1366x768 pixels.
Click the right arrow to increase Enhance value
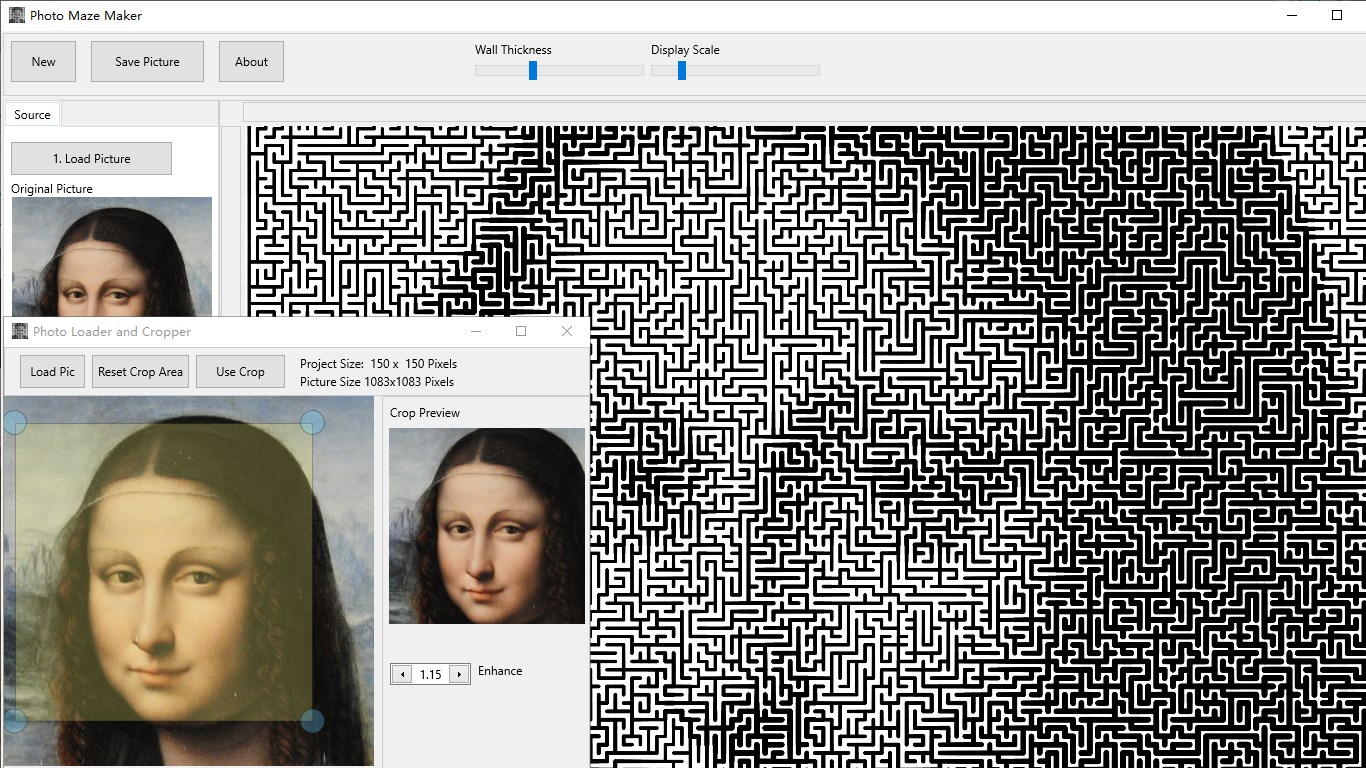459,674
